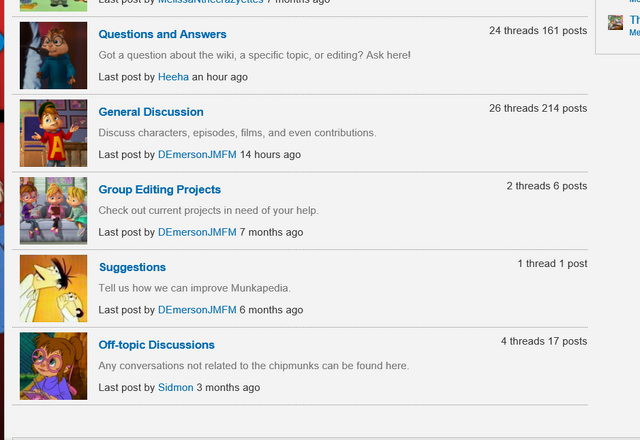Viewport: 640px width, 440px height.
Task: Open the General Discussion board
Action: [151, 112]
